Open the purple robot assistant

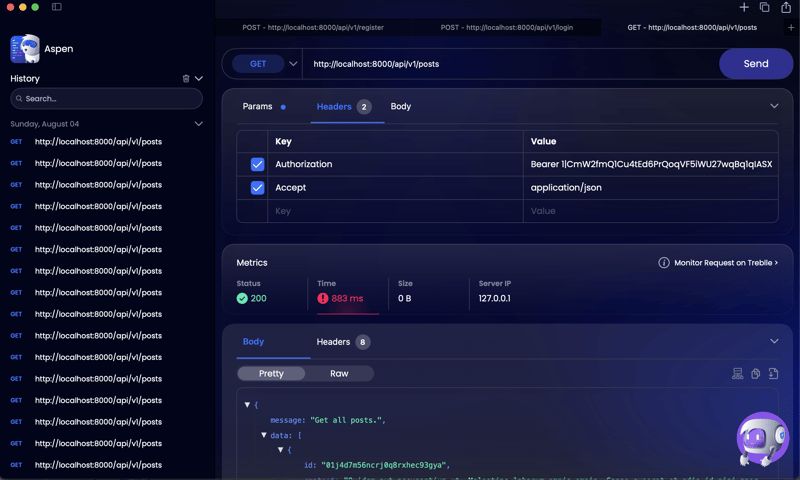[762, 440]
